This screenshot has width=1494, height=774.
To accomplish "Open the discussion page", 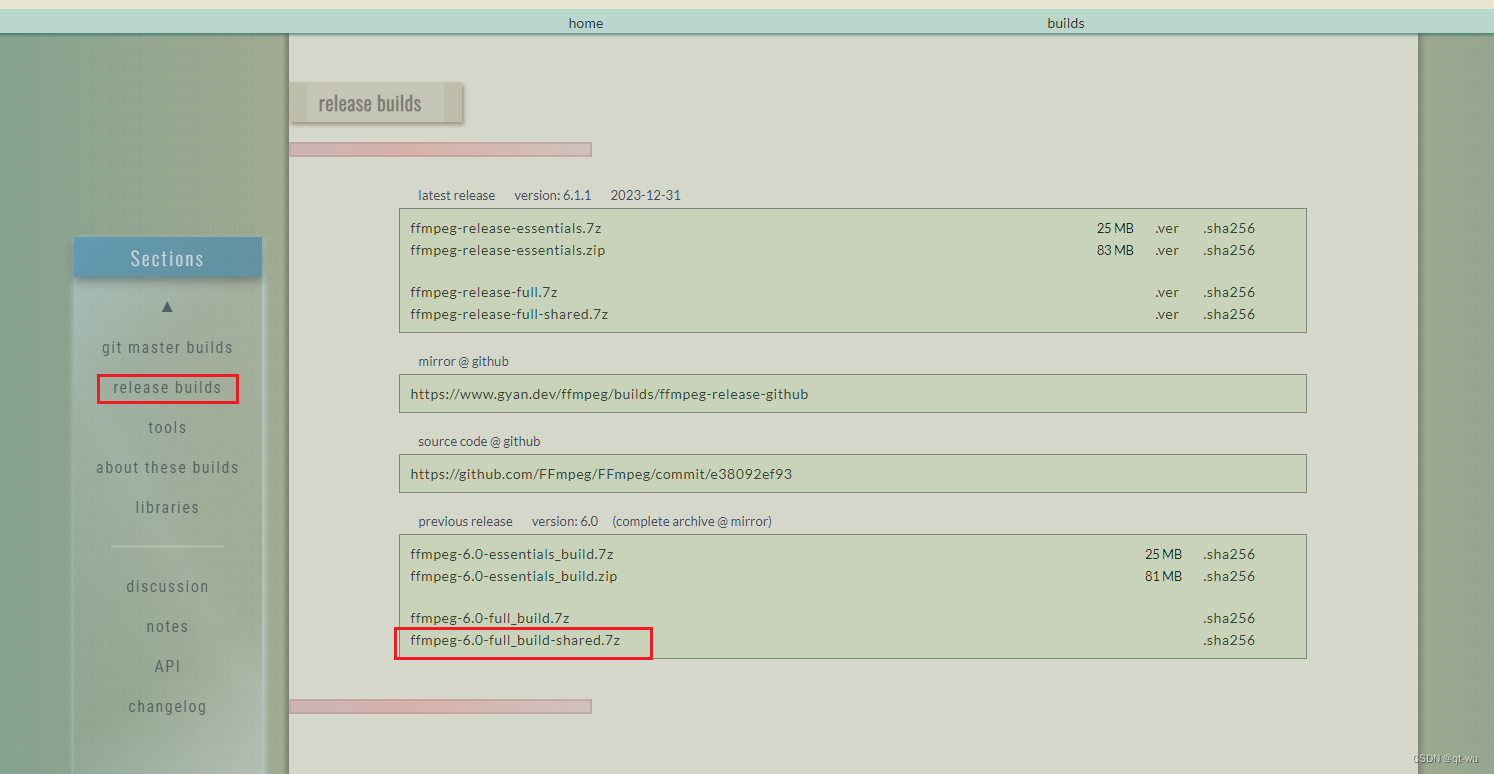I will point(167,587).
